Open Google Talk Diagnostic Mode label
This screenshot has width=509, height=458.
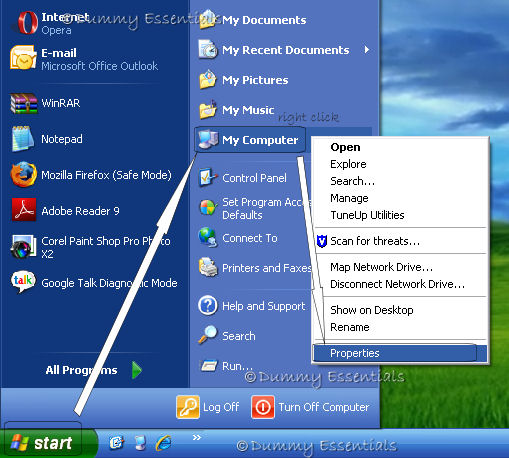click(x=109, y=283)
